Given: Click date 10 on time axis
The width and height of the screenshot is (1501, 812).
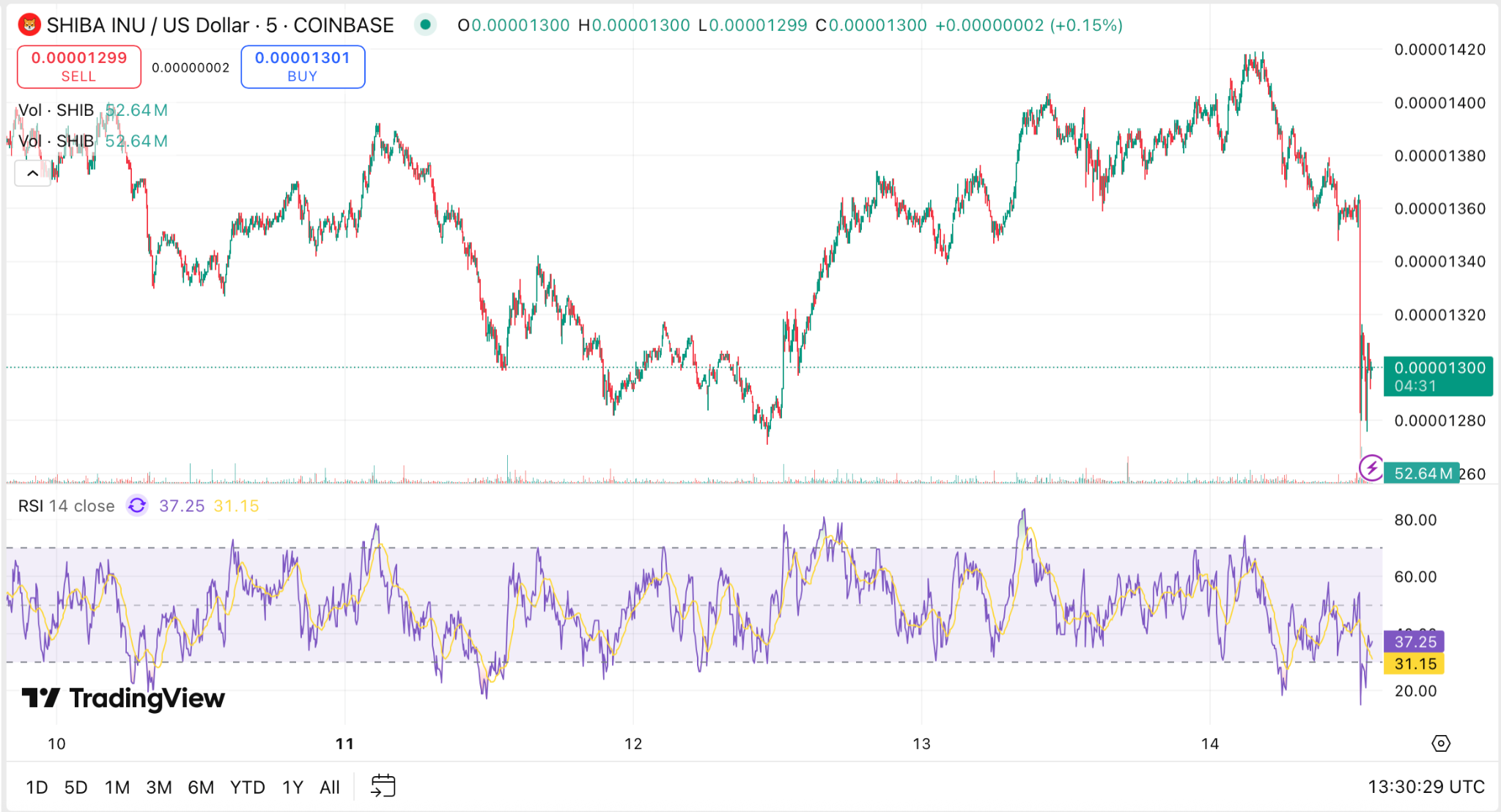Looking at the screenshot, I should tap(56, 744).
